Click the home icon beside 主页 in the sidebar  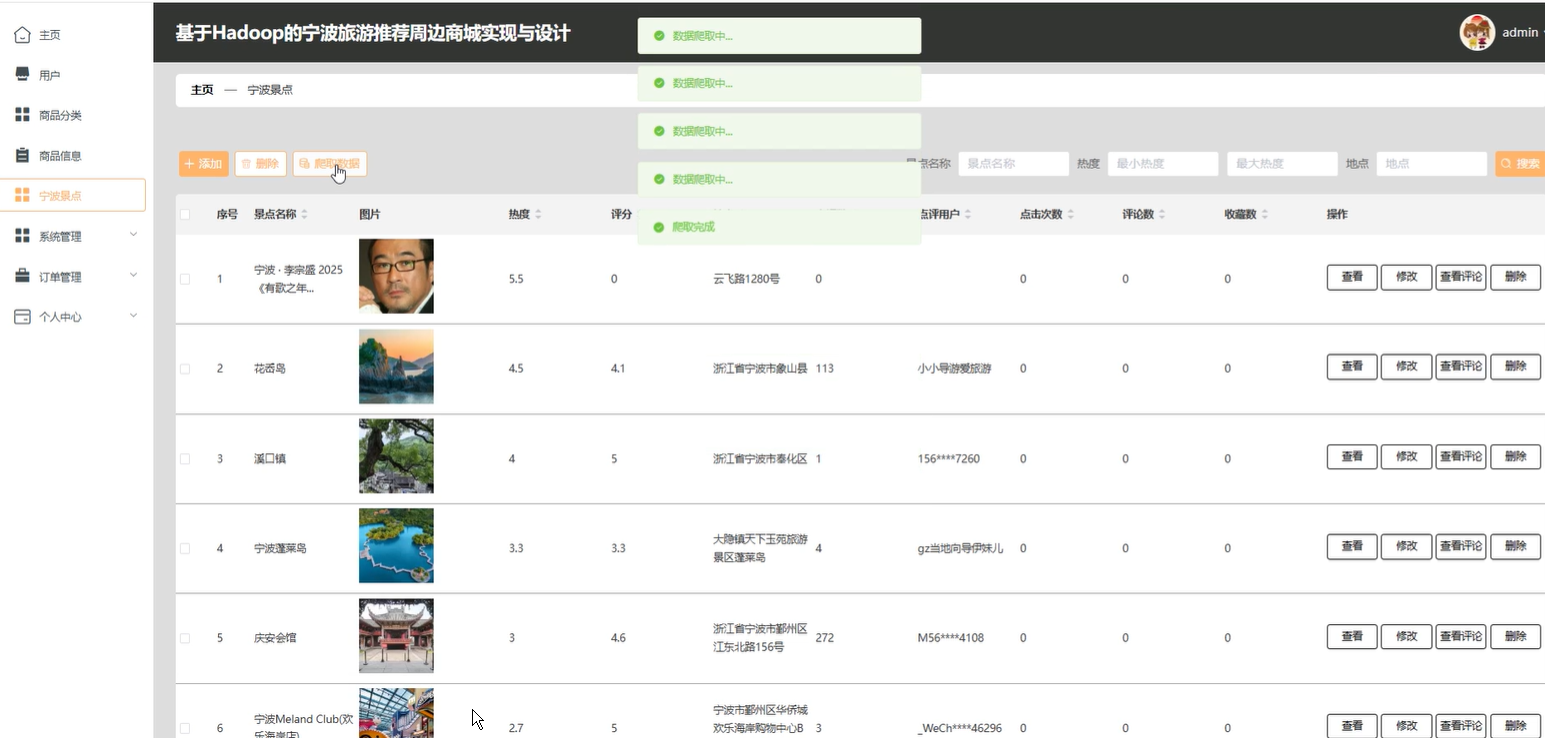coord(22,35)
